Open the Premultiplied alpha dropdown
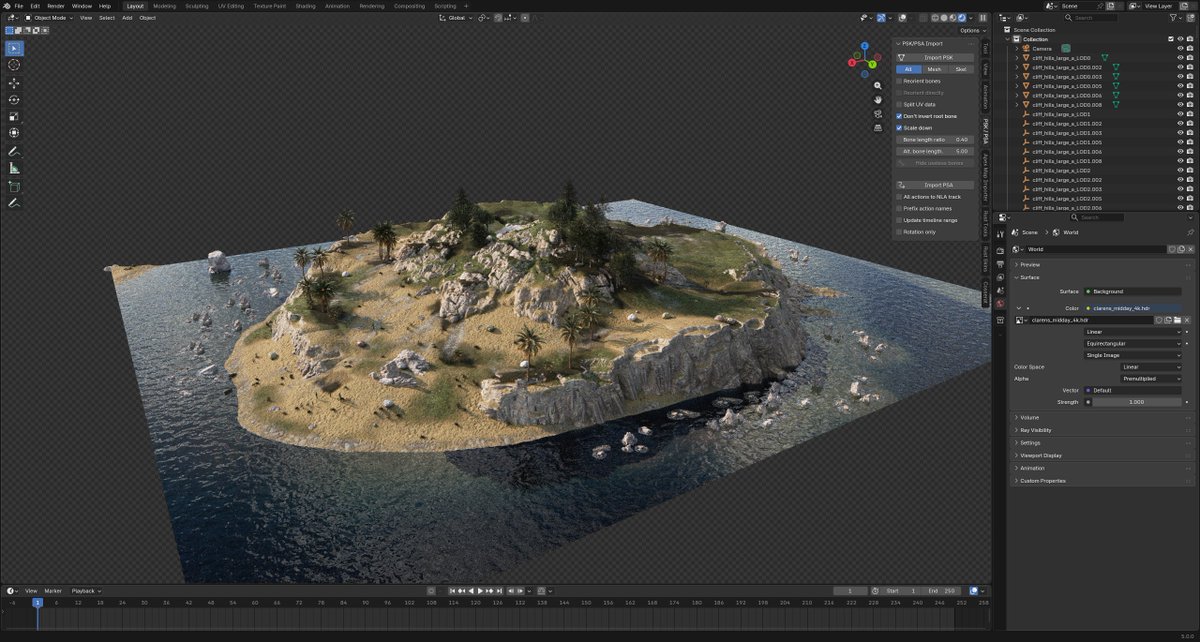 (x=1151, y=378)
